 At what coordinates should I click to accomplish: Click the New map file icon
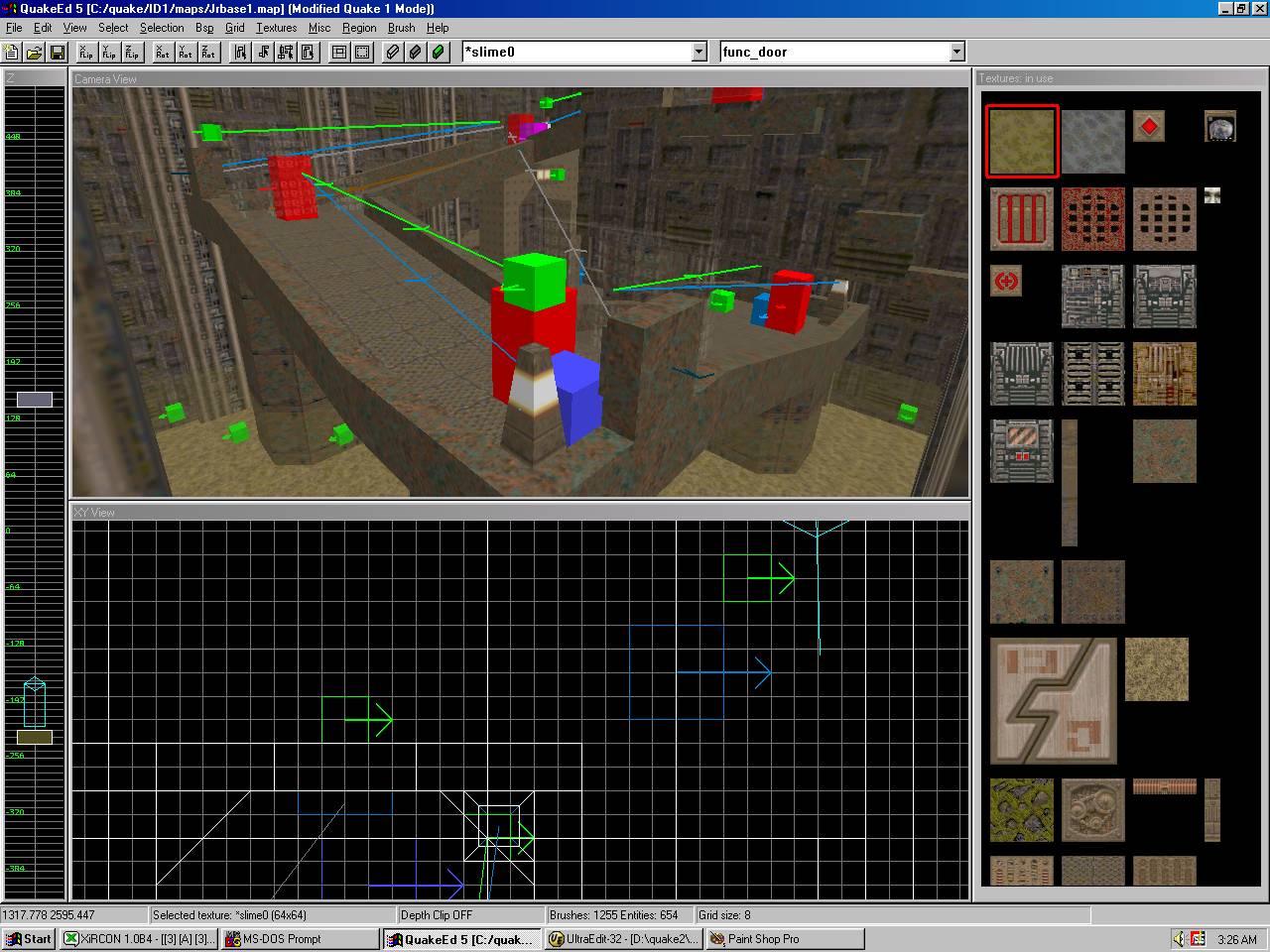[12, 53]
